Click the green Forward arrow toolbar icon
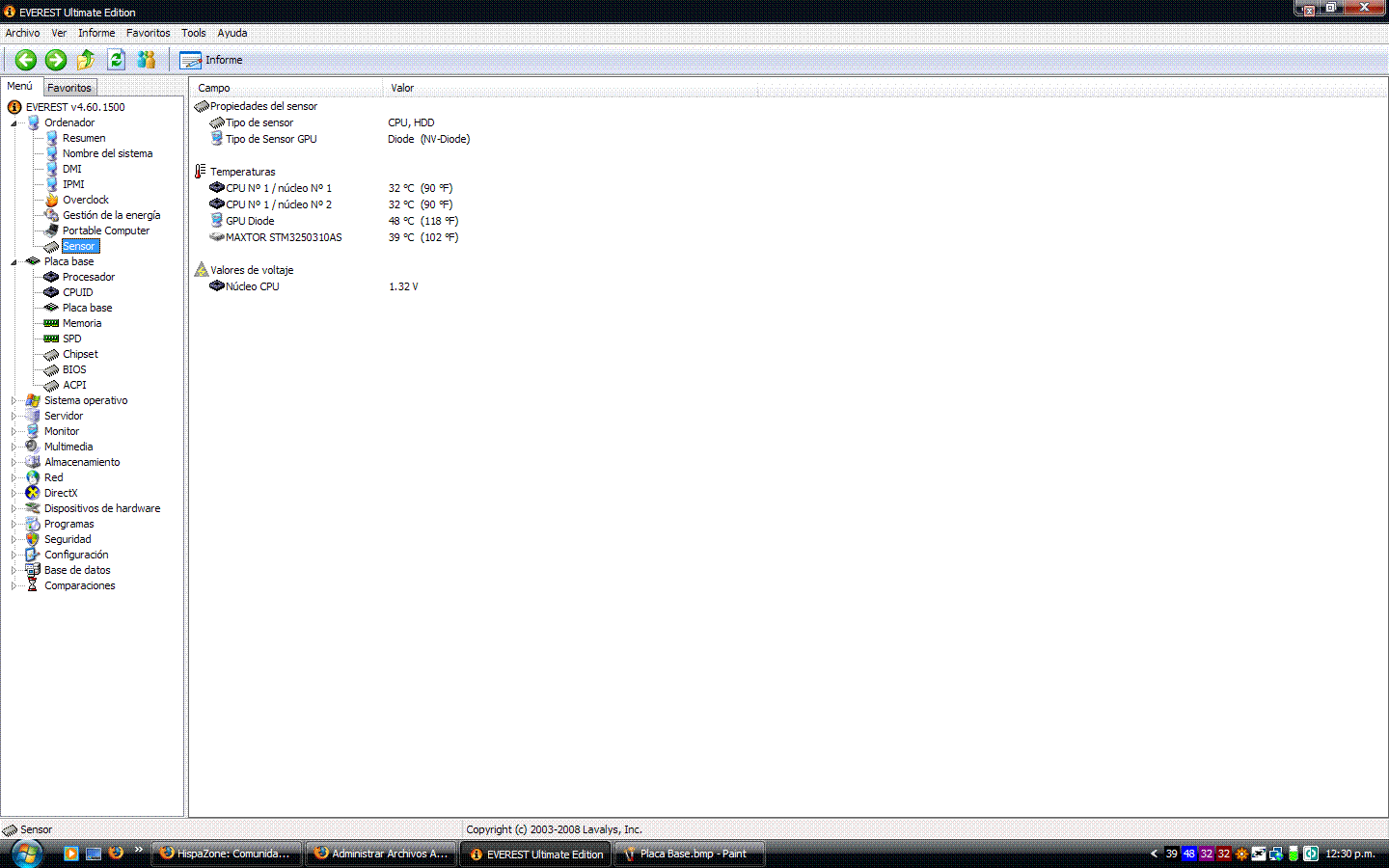 [x=56, y=60]
